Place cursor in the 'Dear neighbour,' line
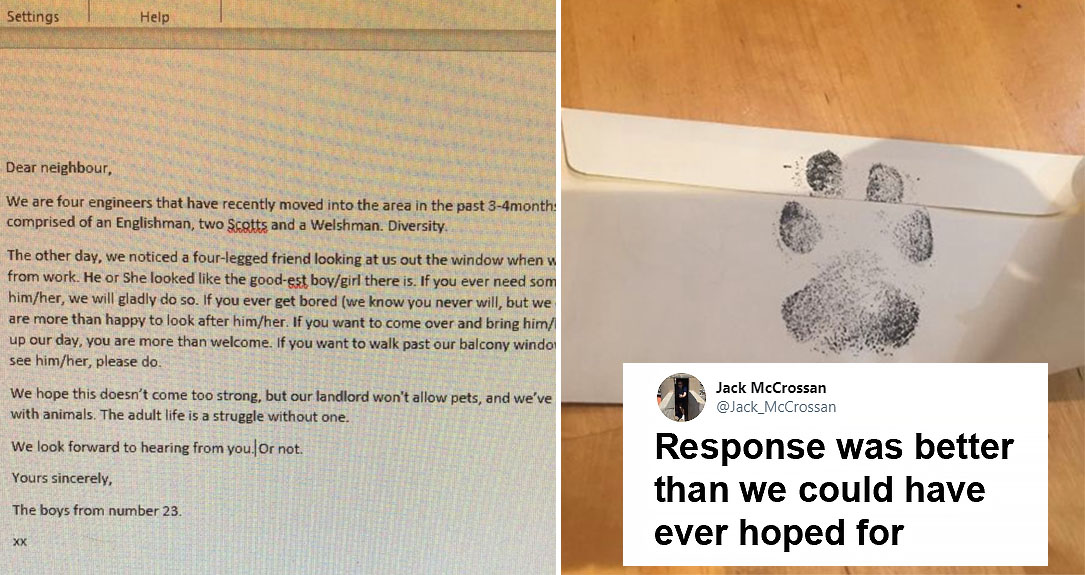Image resolution: width=1085 pixels, height=575 pixels. point(59,167)
